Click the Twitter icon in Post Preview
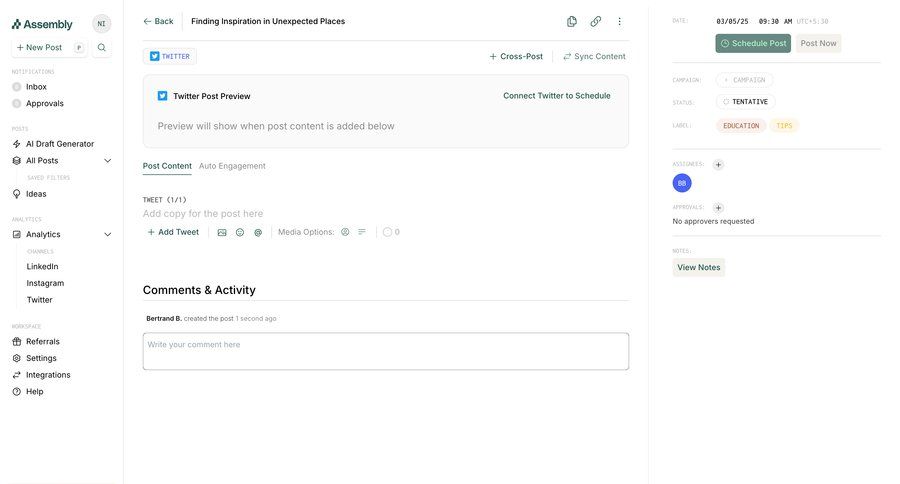900x484 pixels. 162,96
